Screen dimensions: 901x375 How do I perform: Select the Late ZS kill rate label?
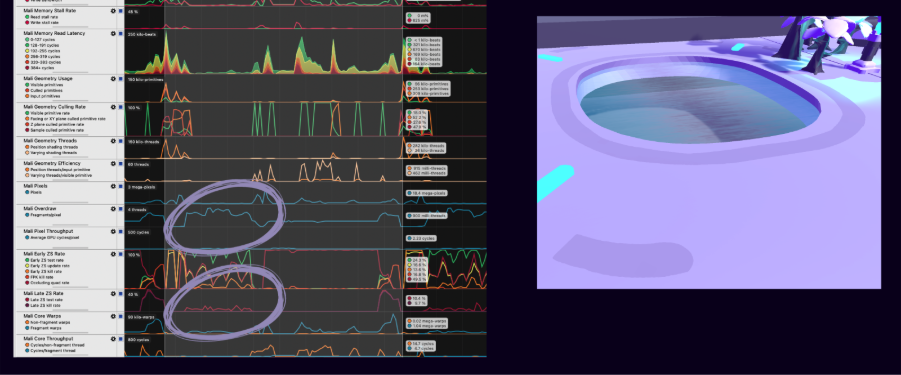(47, 305)
